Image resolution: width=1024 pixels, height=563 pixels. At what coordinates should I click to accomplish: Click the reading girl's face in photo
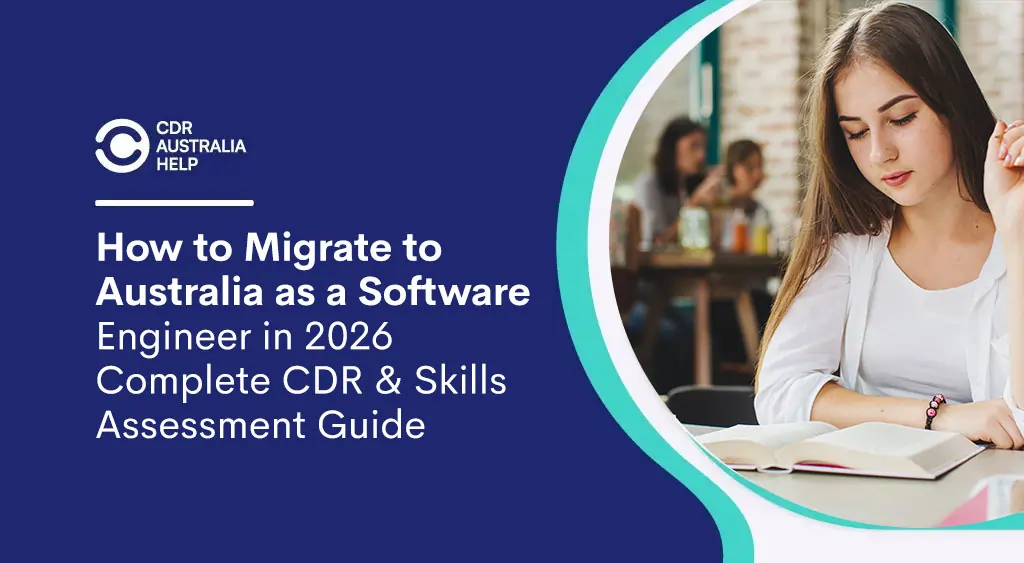tap(894, 140)
